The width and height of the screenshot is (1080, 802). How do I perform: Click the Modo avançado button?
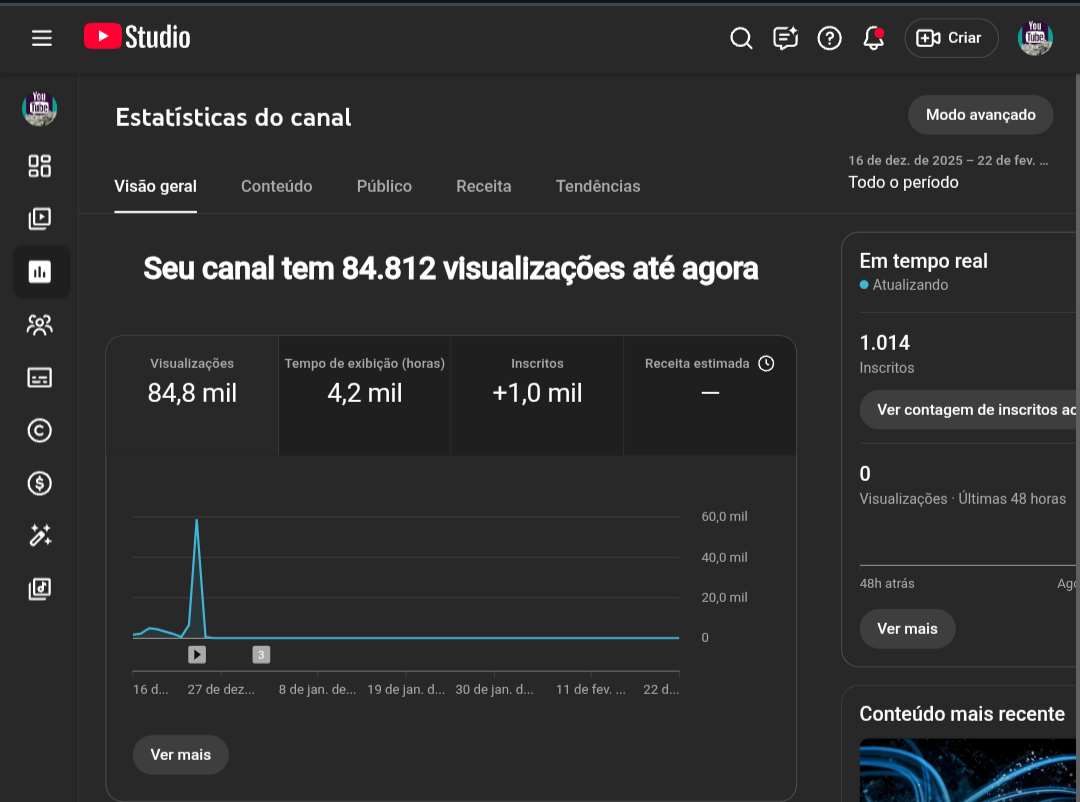pos(979,115)
